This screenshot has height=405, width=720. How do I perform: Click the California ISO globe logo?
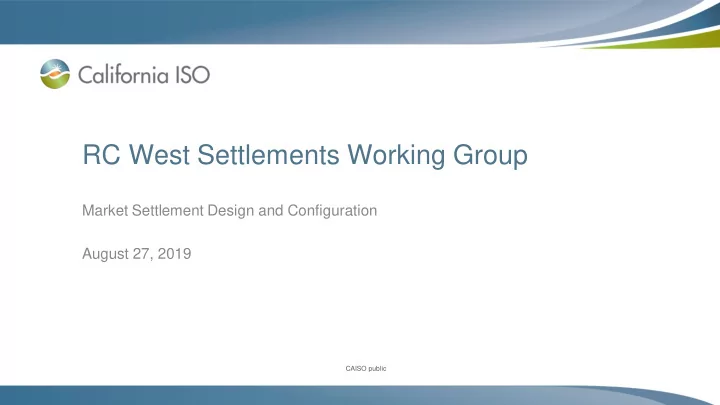[x=55, y=74]
